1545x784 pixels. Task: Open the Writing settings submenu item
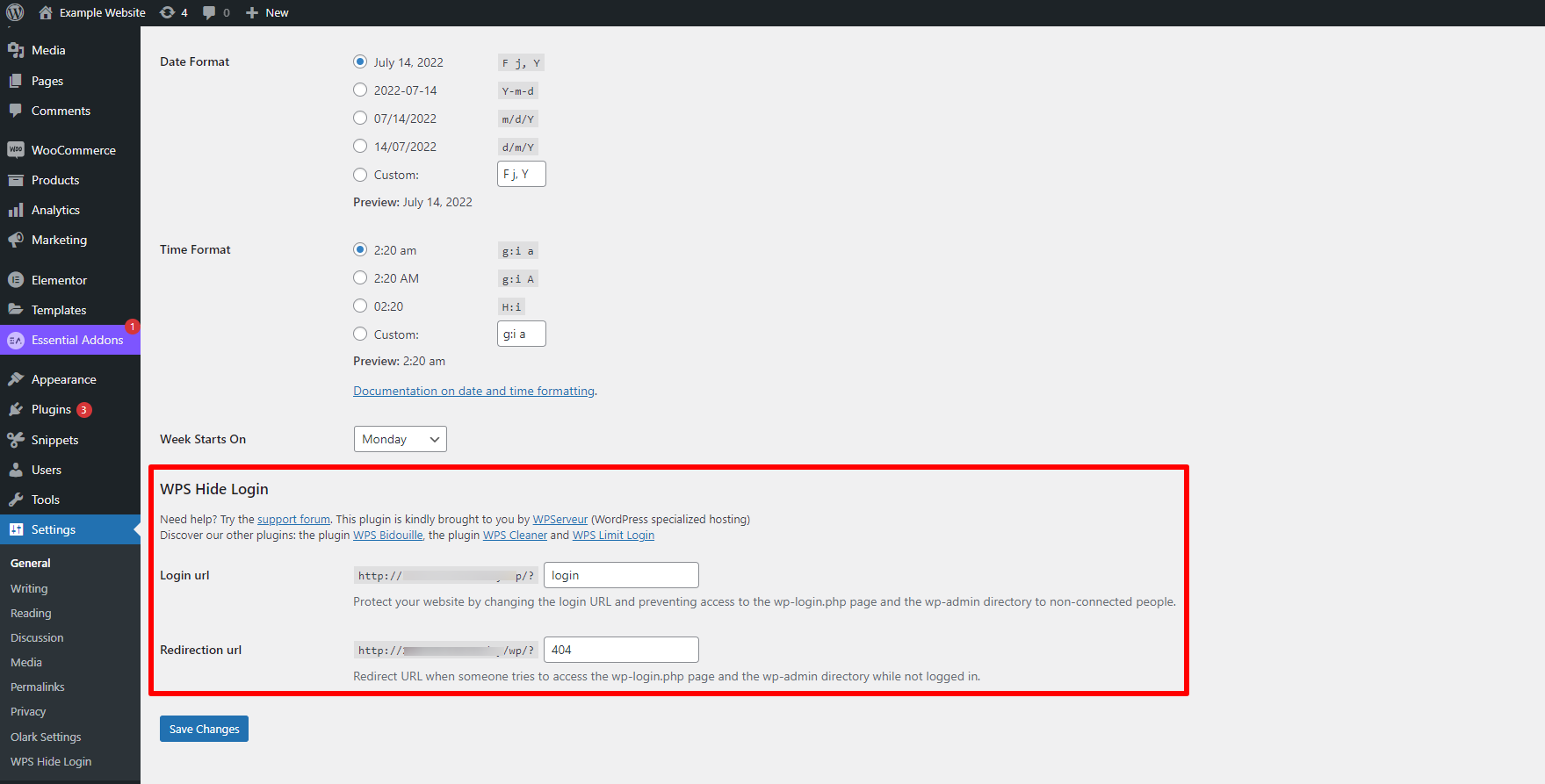pos(29,588)
